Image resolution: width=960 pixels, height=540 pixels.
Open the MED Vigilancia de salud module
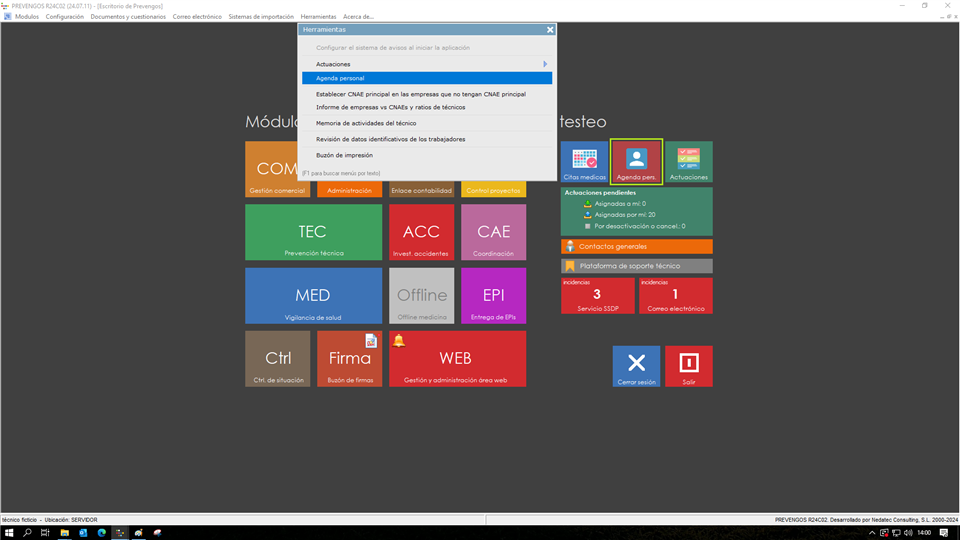coord(313,295)
